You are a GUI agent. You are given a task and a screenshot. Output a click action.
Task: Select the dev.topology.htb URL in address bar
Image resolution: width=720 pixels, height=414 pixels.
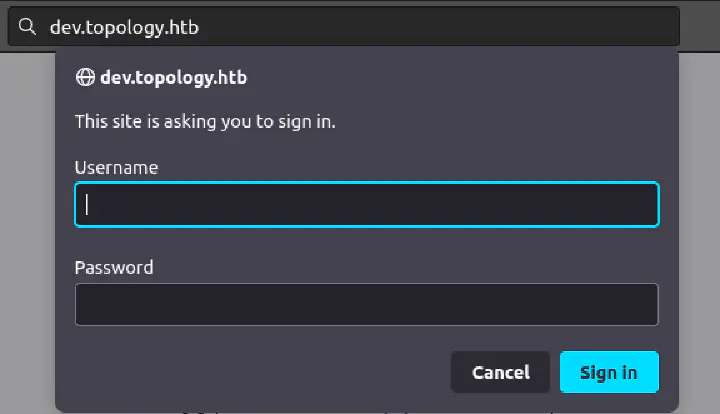(124, 27)
